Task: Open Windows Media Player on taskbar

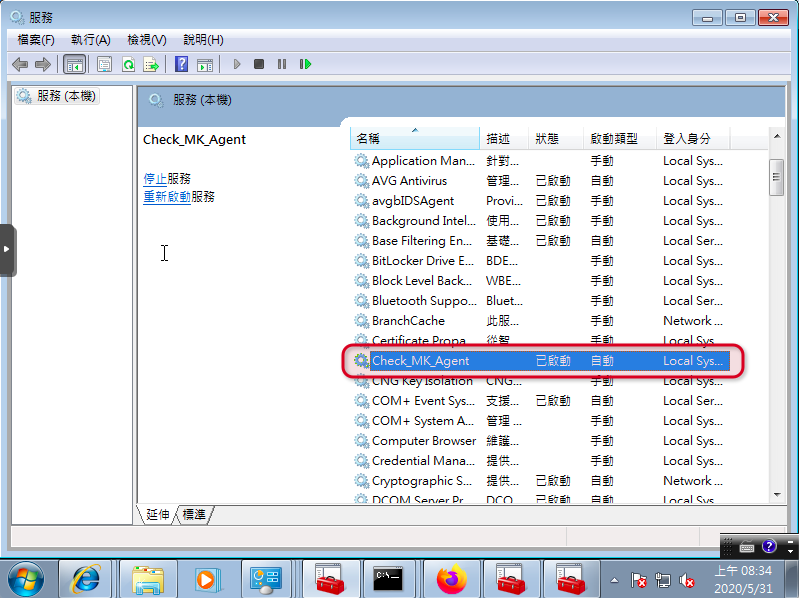Action: point(208,579)
